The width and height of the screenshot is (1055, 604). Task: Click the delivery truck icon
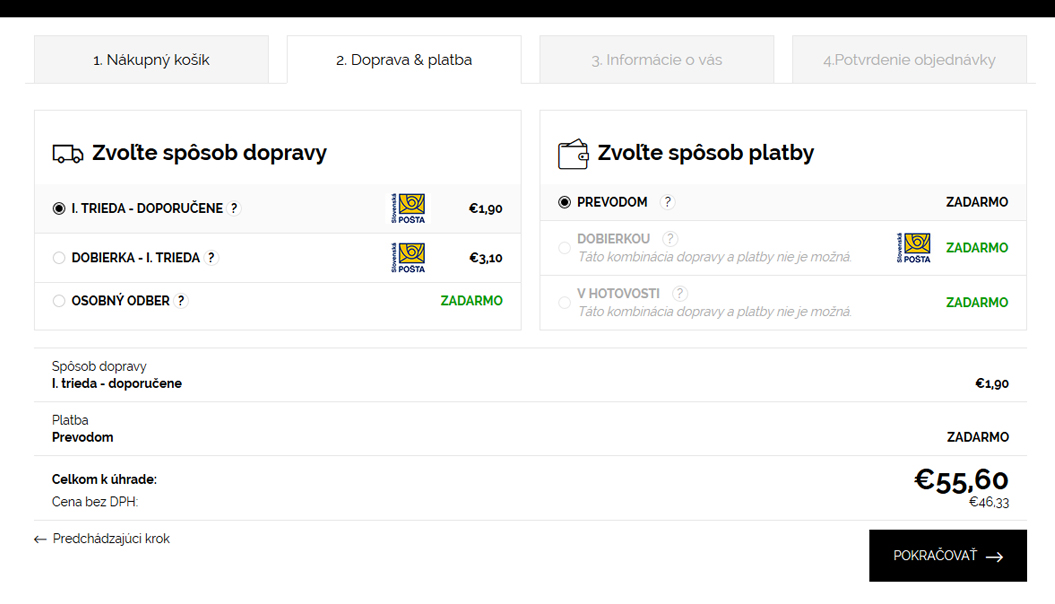click(x=68, y=154)
